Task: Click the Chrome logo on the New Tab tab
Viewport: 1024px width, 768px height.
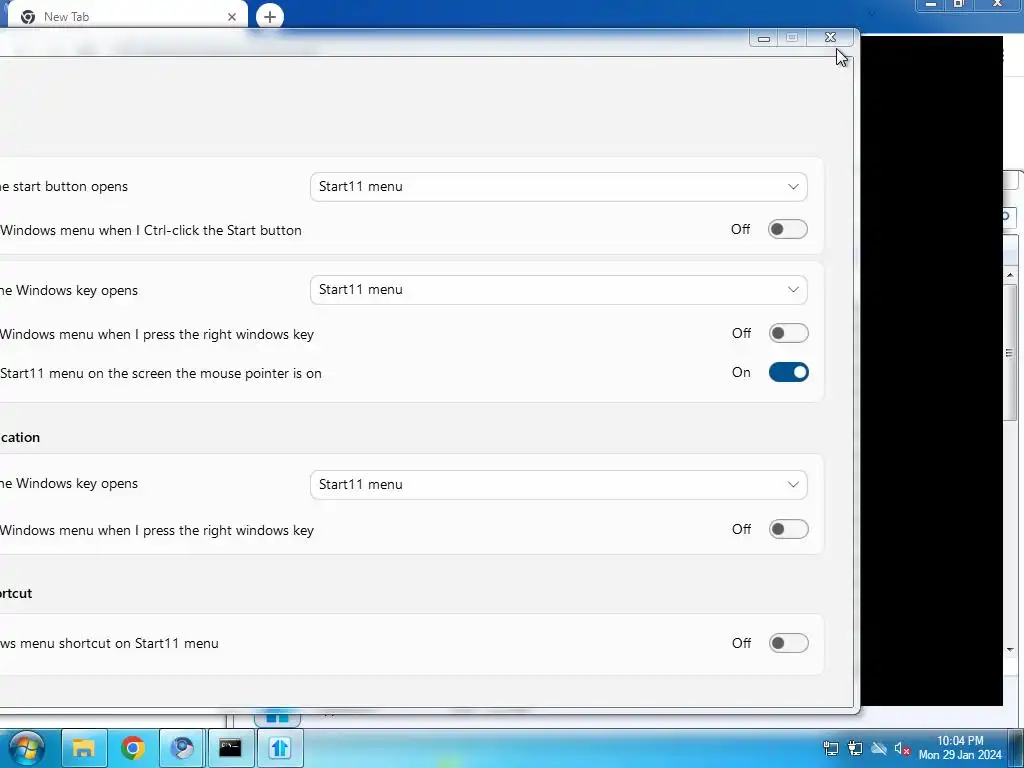Action: point(27,17)
